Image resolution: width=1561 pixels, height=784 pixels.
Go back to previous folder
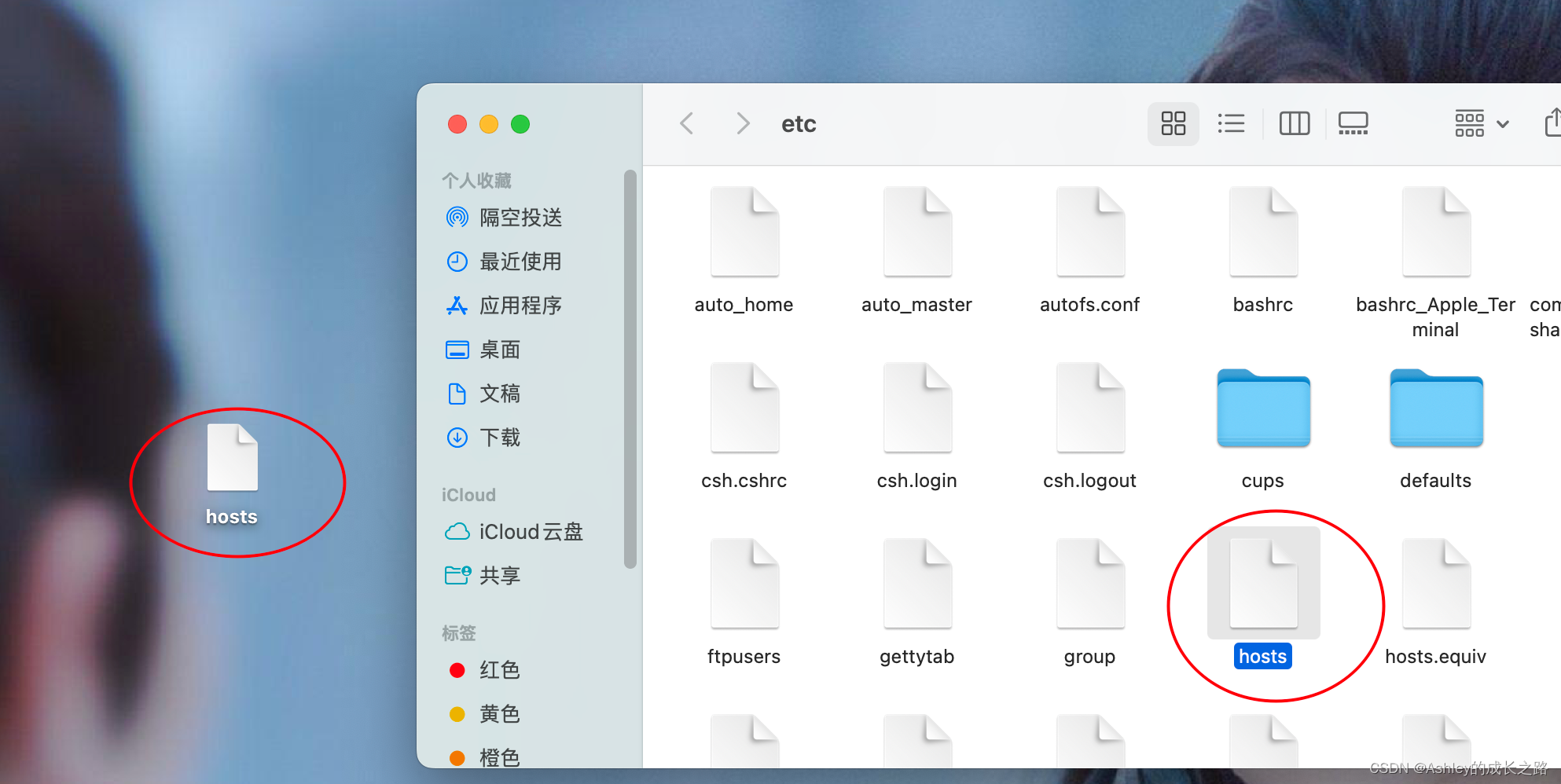[686, 123]
